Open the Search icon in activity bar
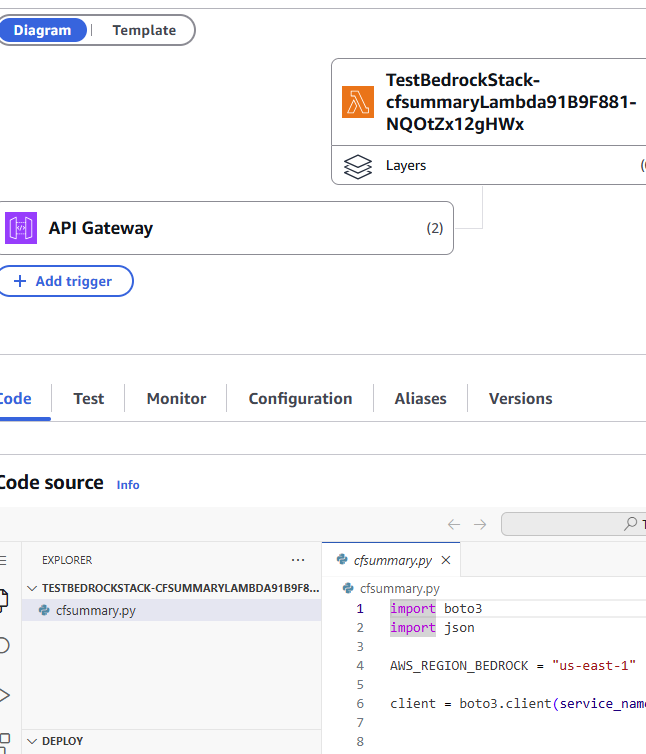 [4, 645]
